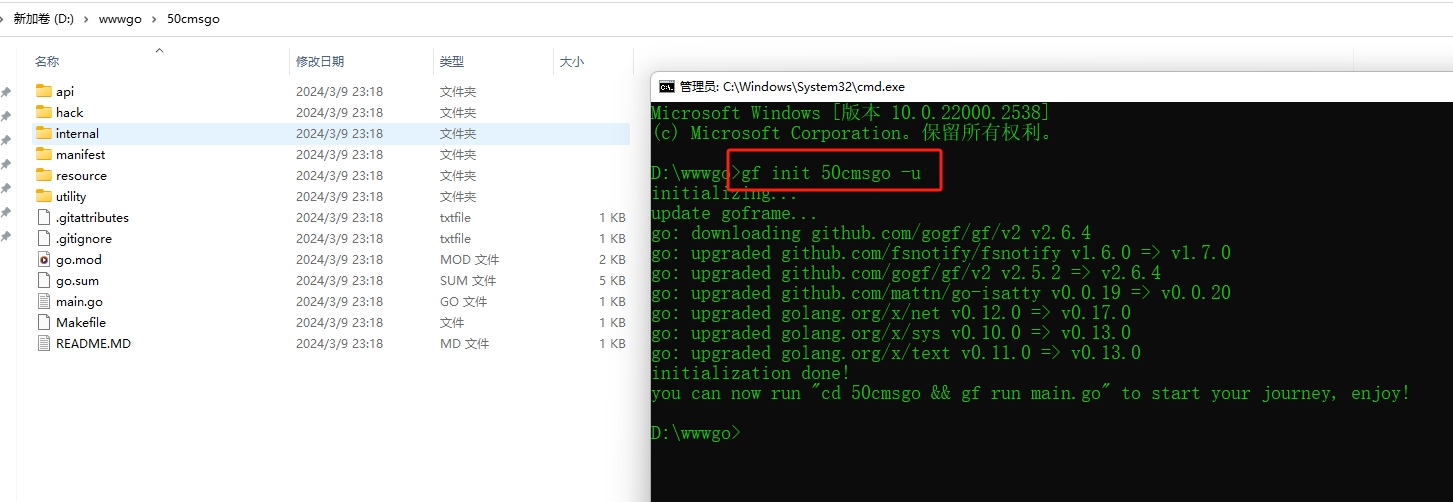
Task: Click the cmd.exe window title icon
Action: pyautogui.click(x=666, y=86)
